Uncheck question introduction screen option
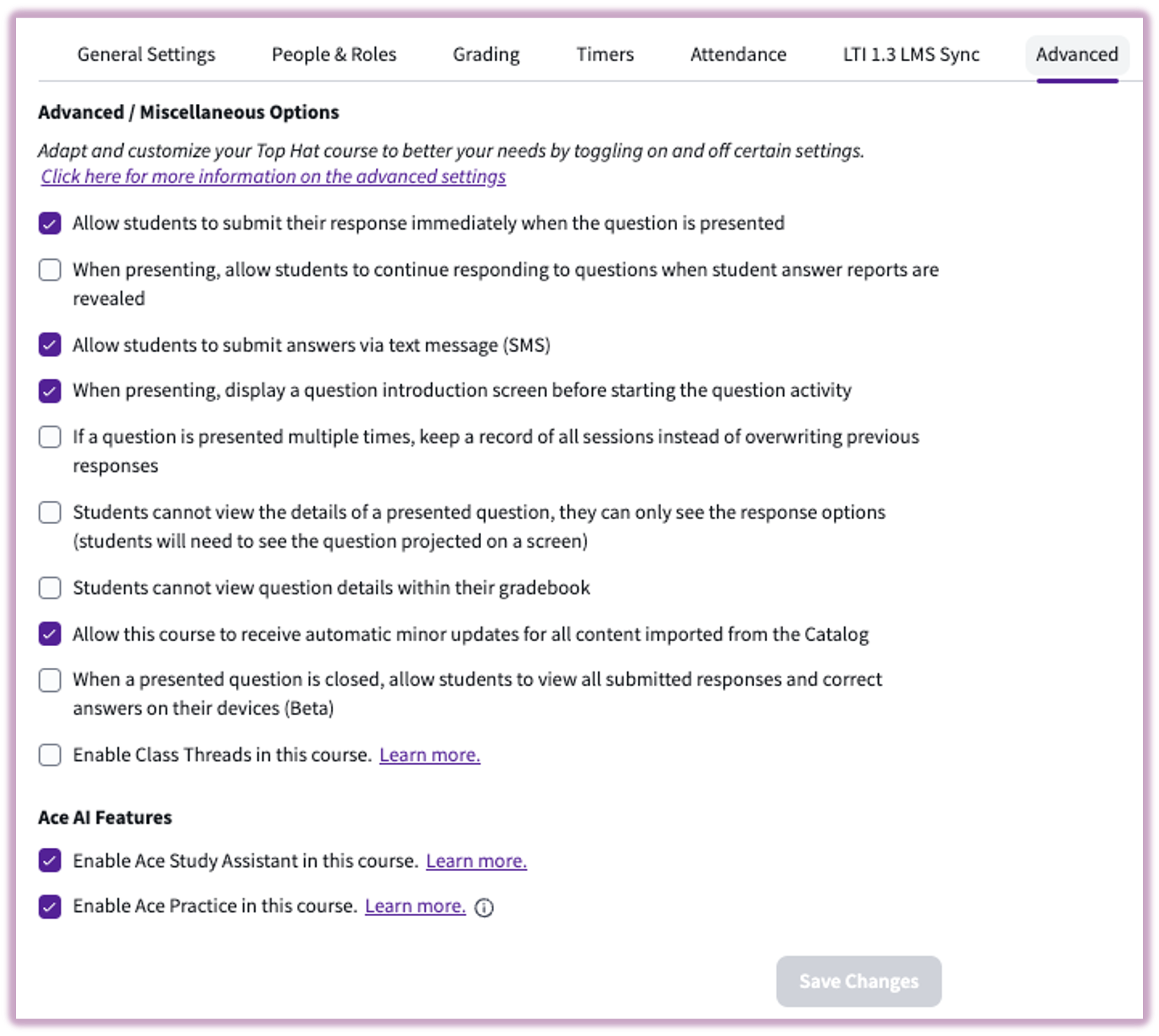1159x1036 pixels. point(49,390)
